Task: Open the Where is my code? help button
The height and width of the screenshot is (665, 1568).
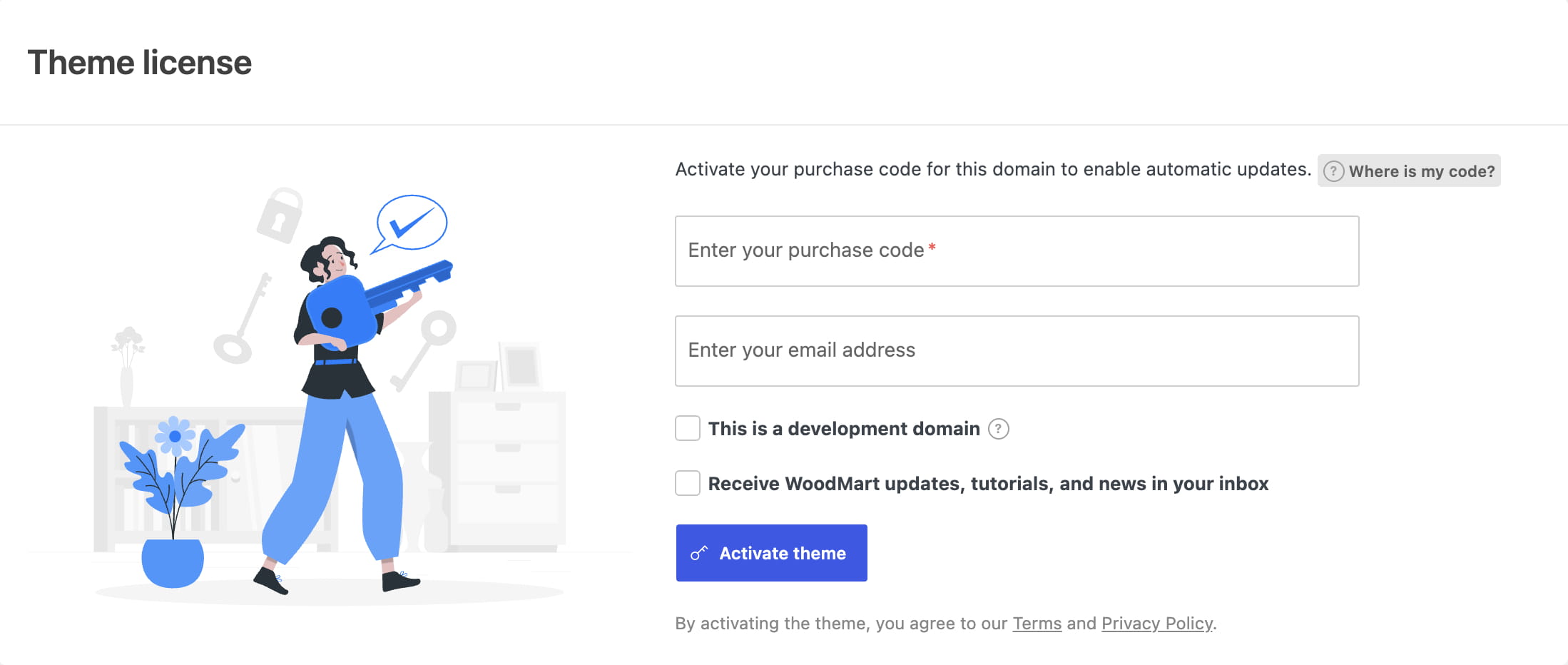Action: pyautogui.click(x=1409, y=171)
